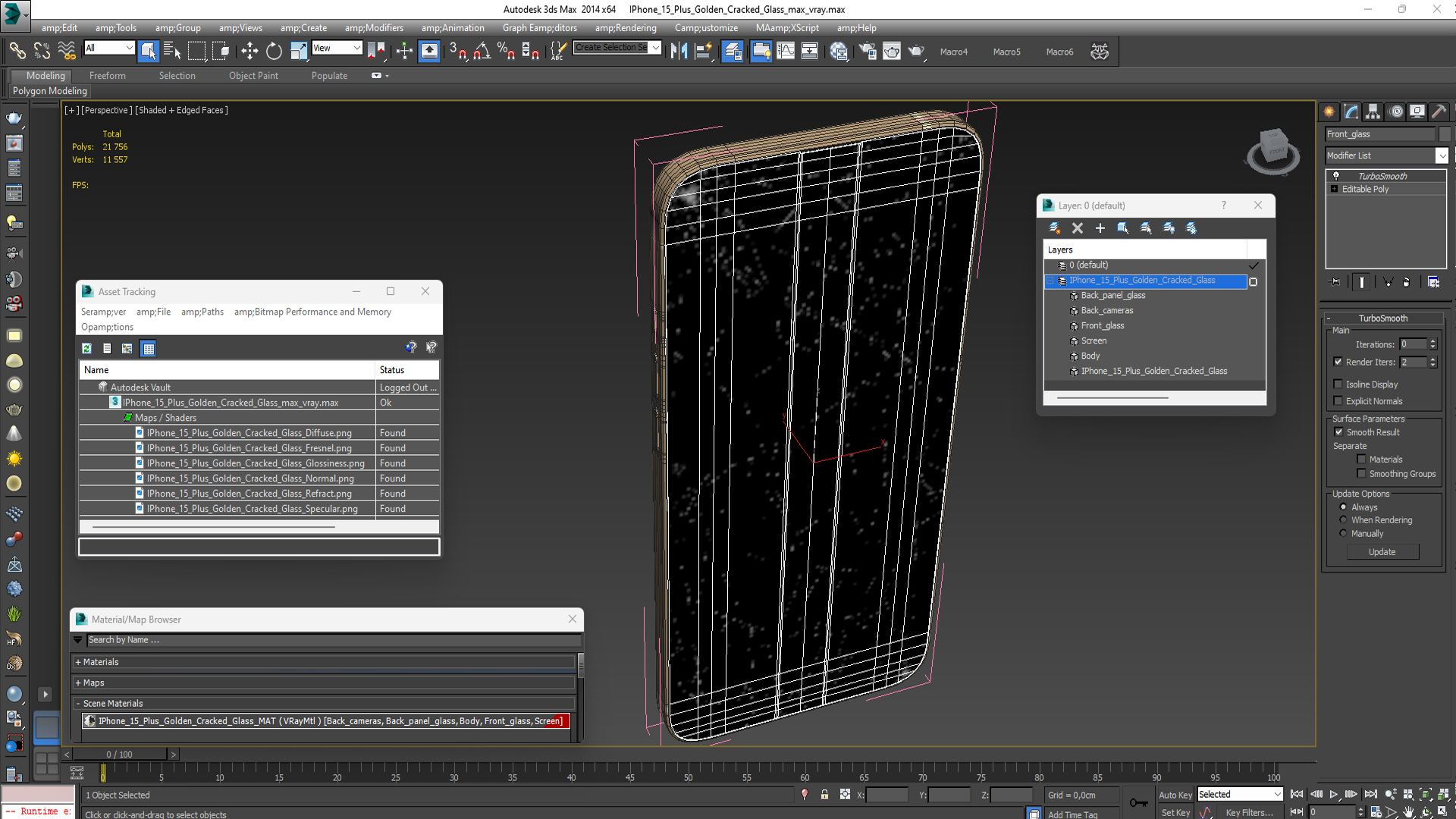Screen dimensions: 1456x819
Task: Open Key Filters button
Action: [x=1248, y=812]
